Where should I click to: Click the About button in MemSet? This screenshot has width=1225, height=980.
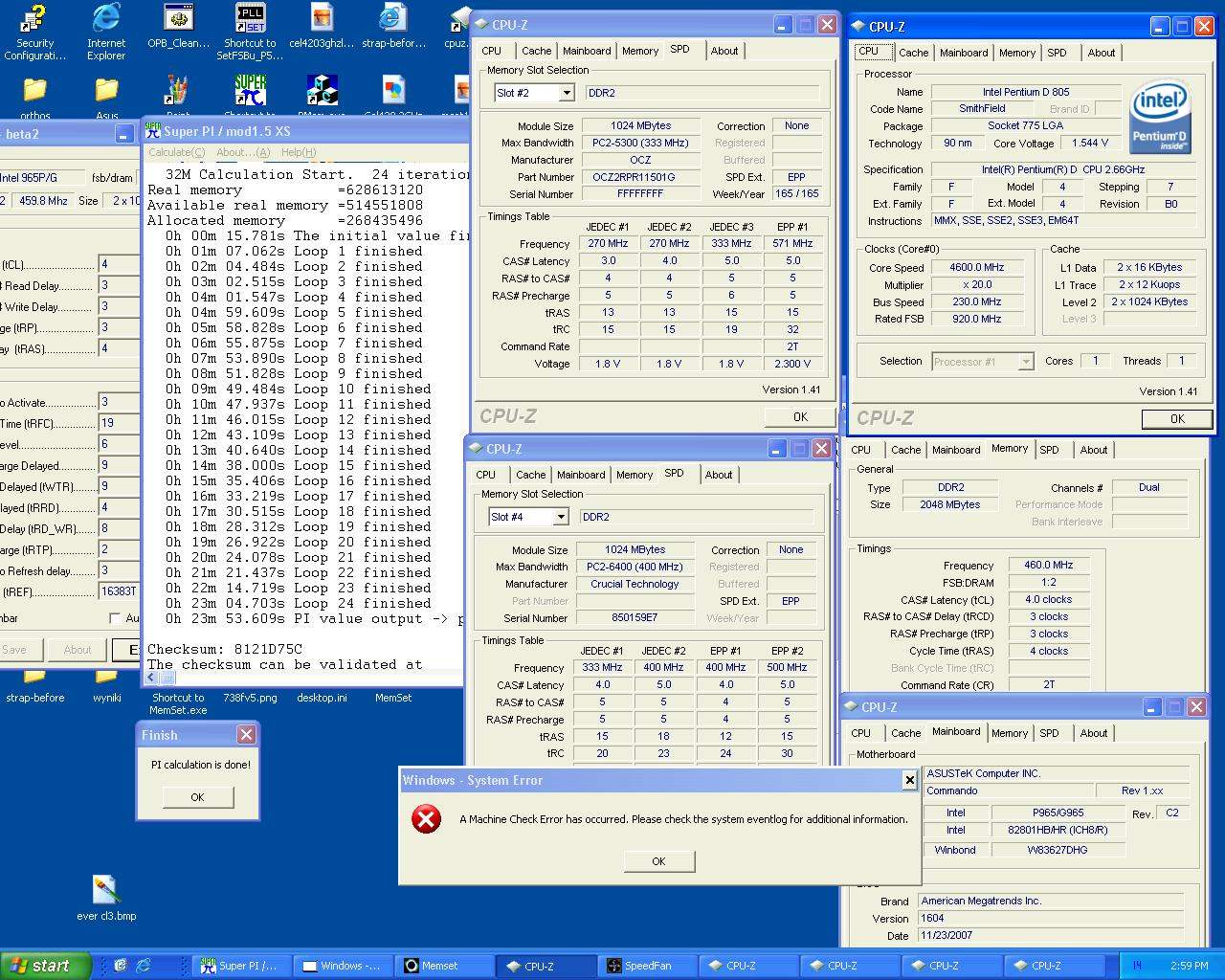[x=78, y=650]
